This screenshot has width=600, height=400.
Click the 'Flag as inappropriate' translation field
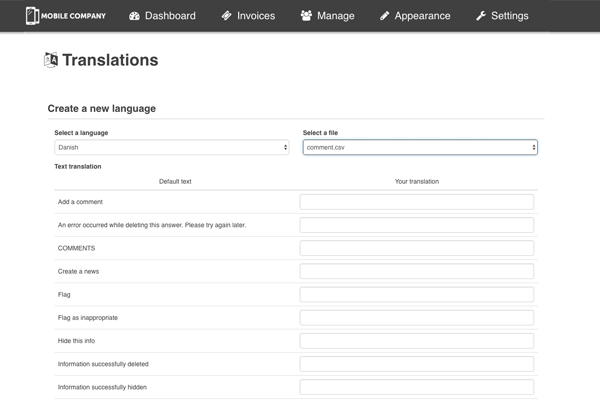tap(417, 317)
